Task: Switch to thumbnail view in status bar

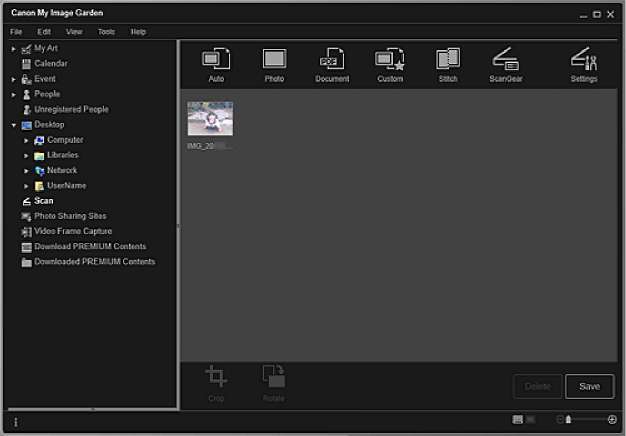Action: pyautogui.click(x=518, y=420)
